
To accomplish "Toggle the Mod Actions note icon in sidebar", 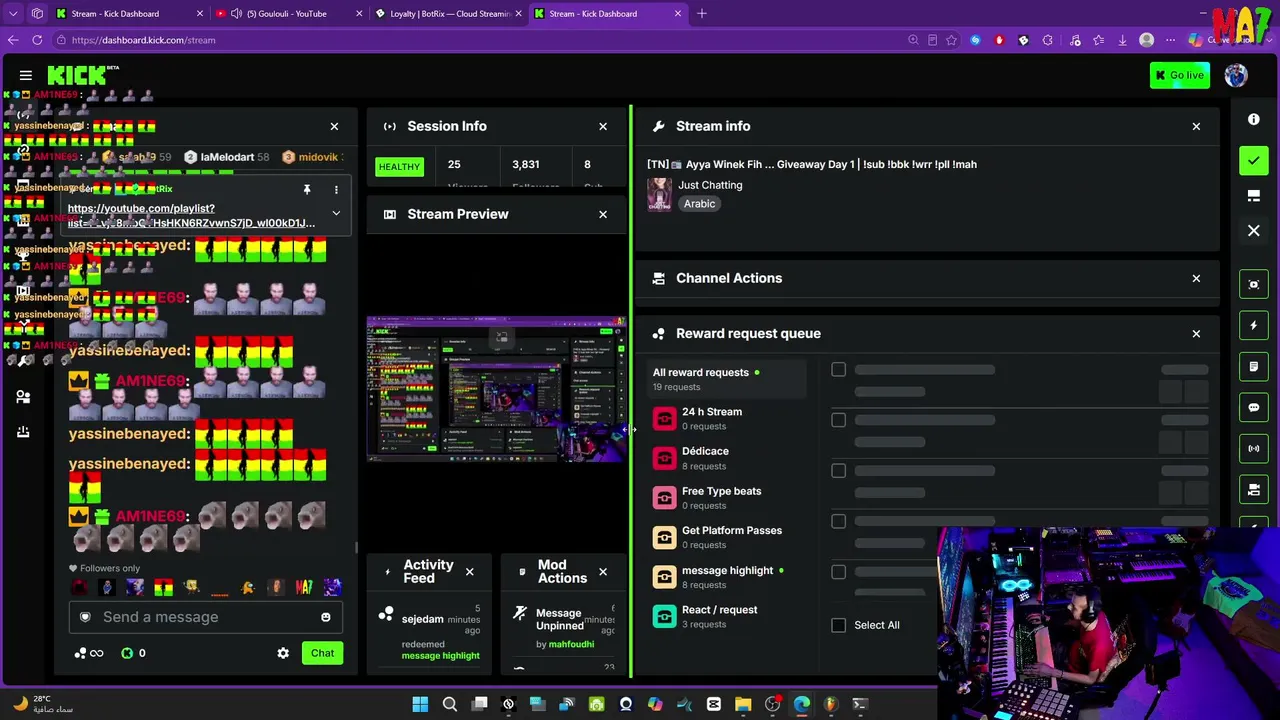I will click(x=1254, y=367).
